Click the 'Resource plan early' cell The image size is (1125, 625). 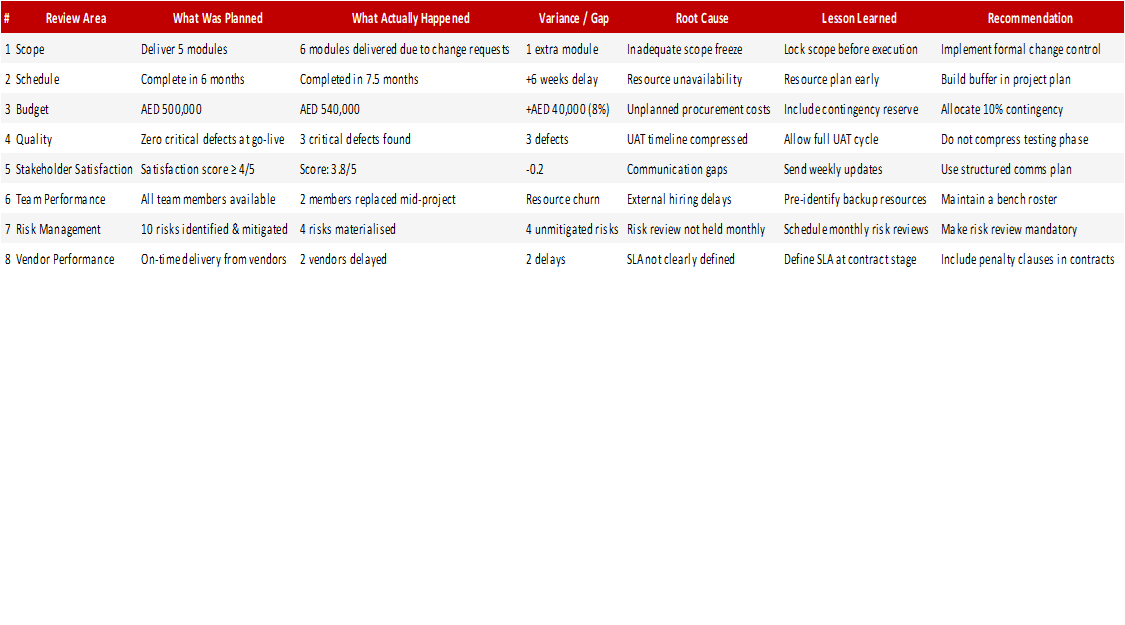[832, 80]
